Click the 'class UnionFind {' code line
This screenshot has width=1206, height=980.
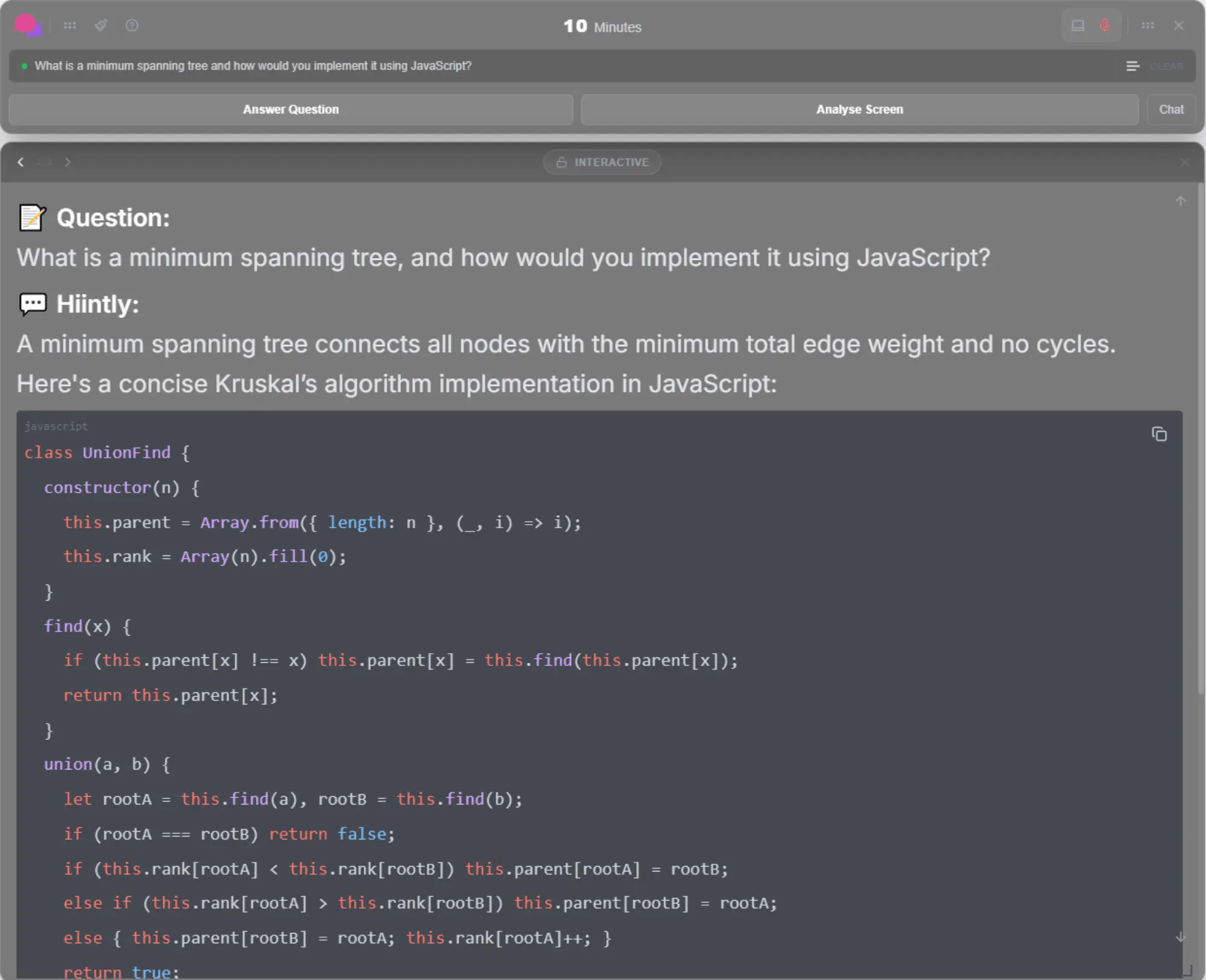pos(107,453)
